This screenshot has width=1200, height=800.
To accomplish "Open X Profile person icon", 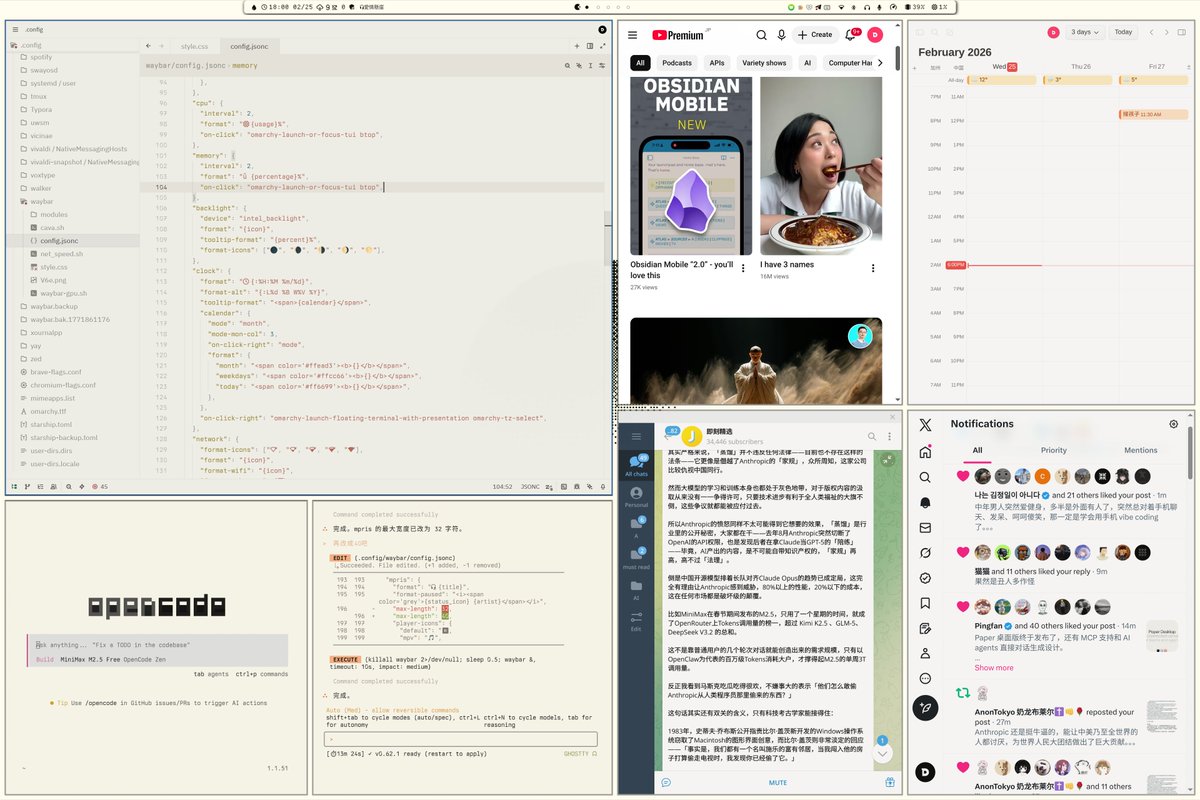I will click(x=925, y=653).
